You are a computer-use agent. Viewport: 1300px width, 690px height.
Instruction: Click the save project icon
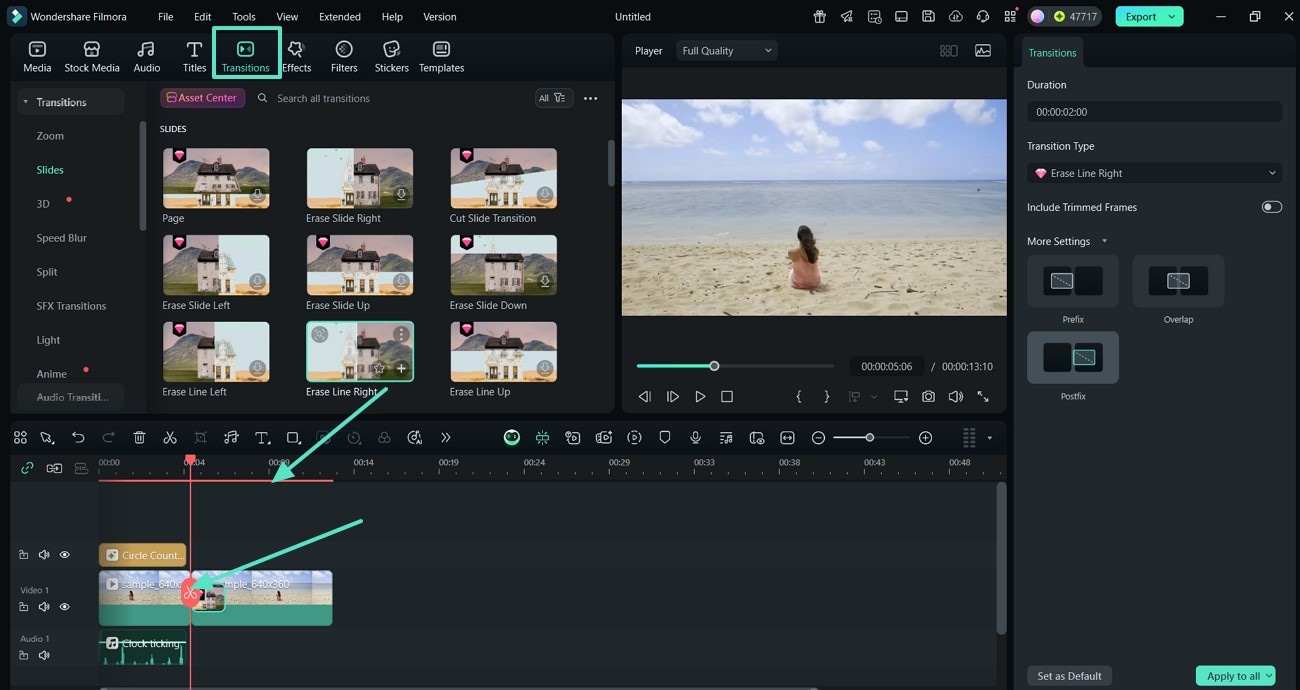tap(928, 17)
